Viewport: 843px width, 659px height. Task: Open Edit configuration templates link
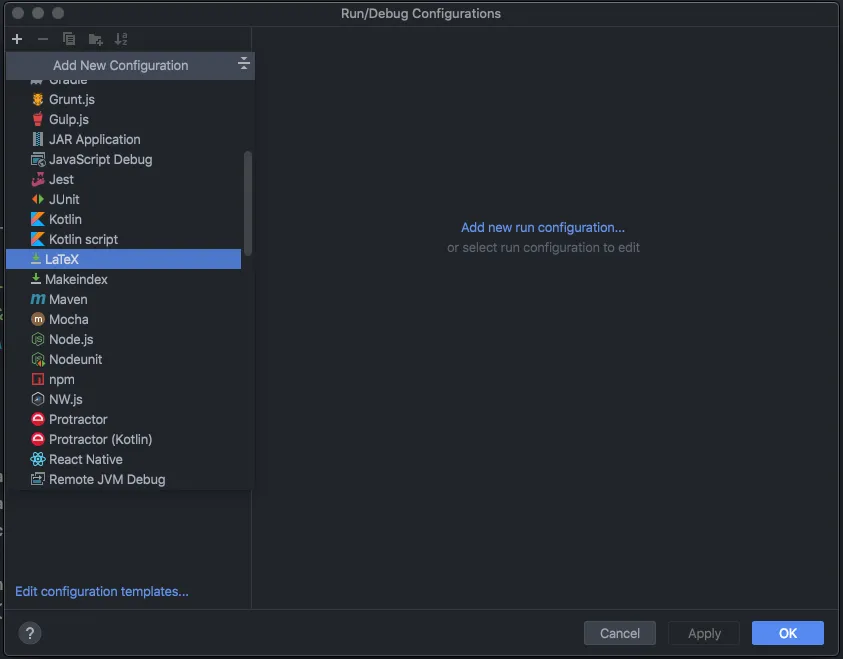click(102, 591)
